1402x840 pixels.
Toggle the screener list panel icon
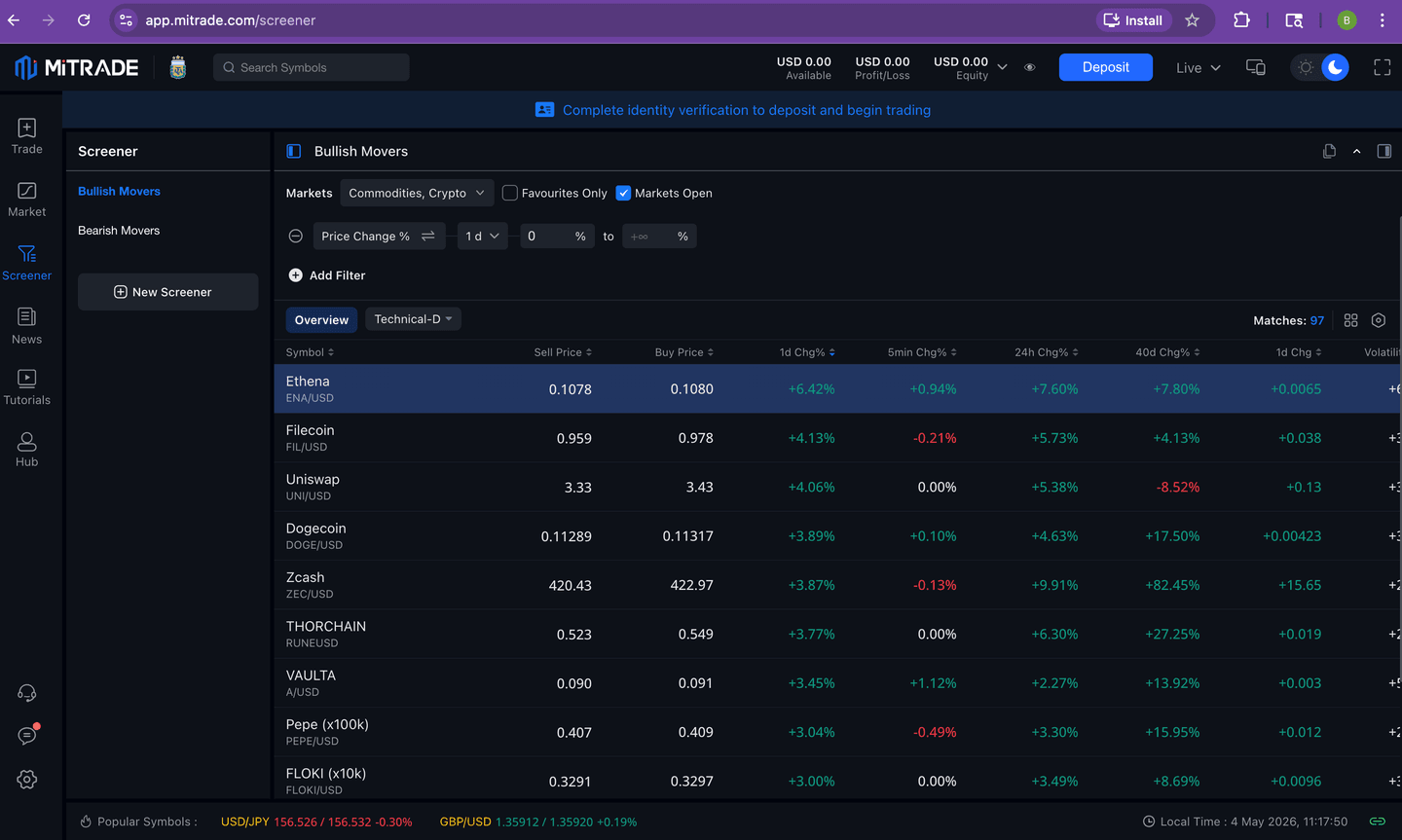coord(294,151)
